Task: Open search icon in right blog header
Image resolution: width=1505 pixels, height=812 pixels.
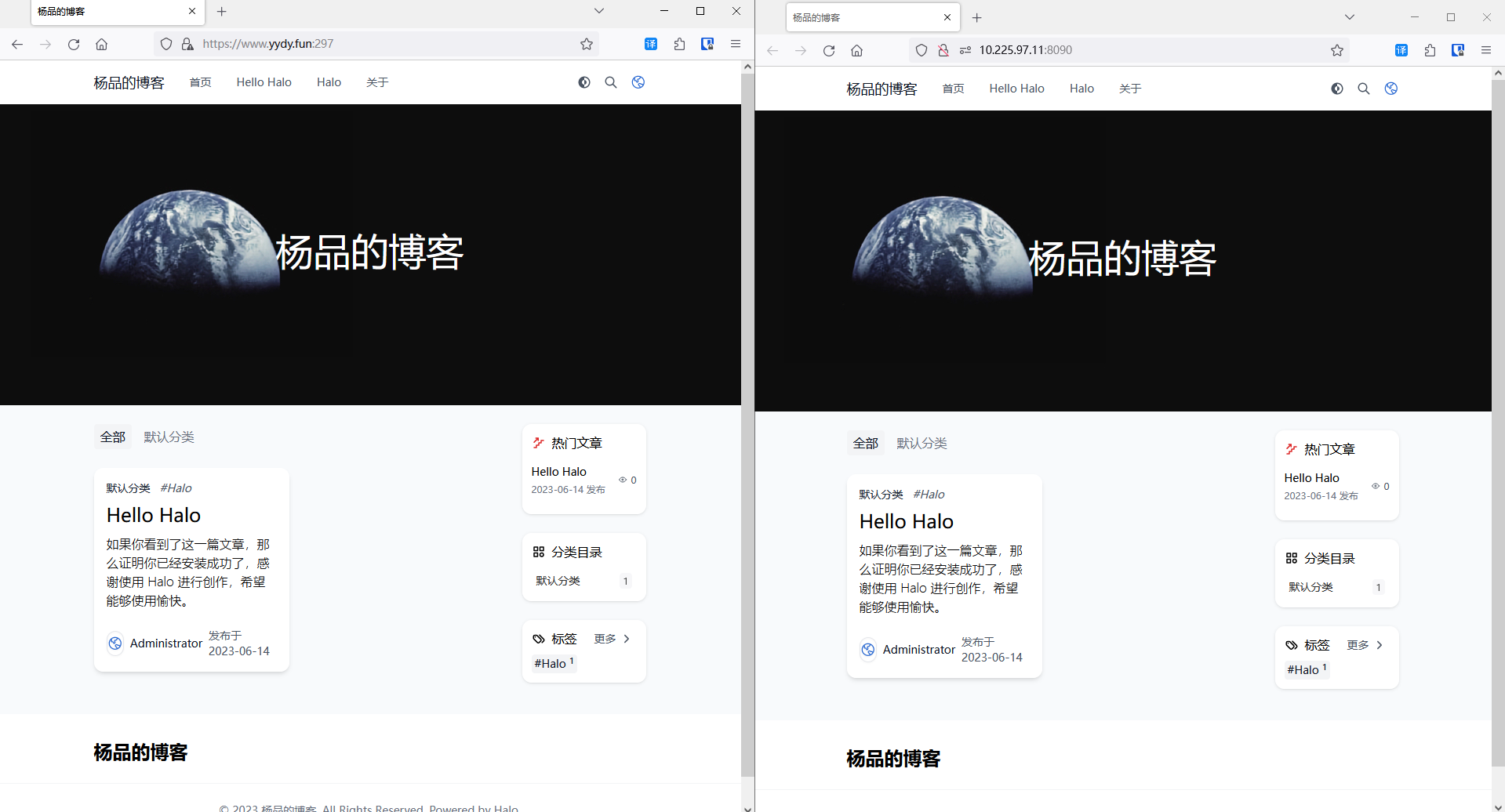Action: 1364,89
